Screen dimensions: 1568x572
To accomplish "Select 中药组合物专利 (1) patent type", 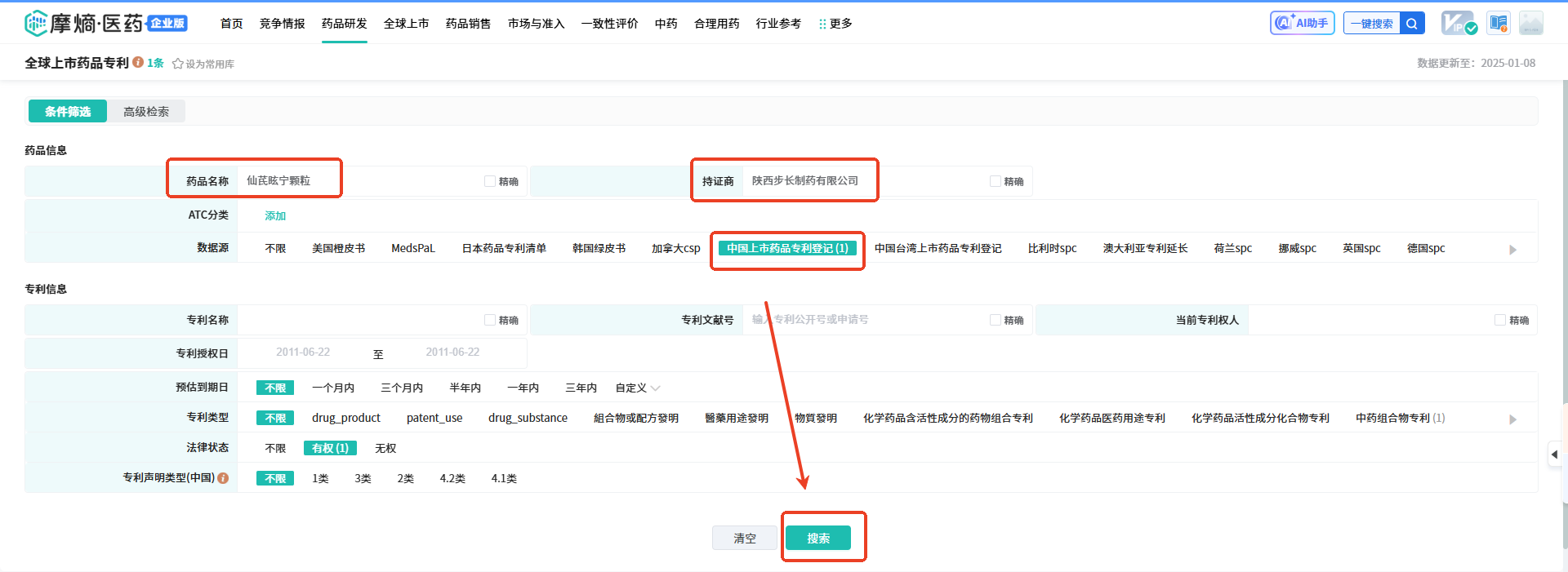I will (x=1400, y=418).
